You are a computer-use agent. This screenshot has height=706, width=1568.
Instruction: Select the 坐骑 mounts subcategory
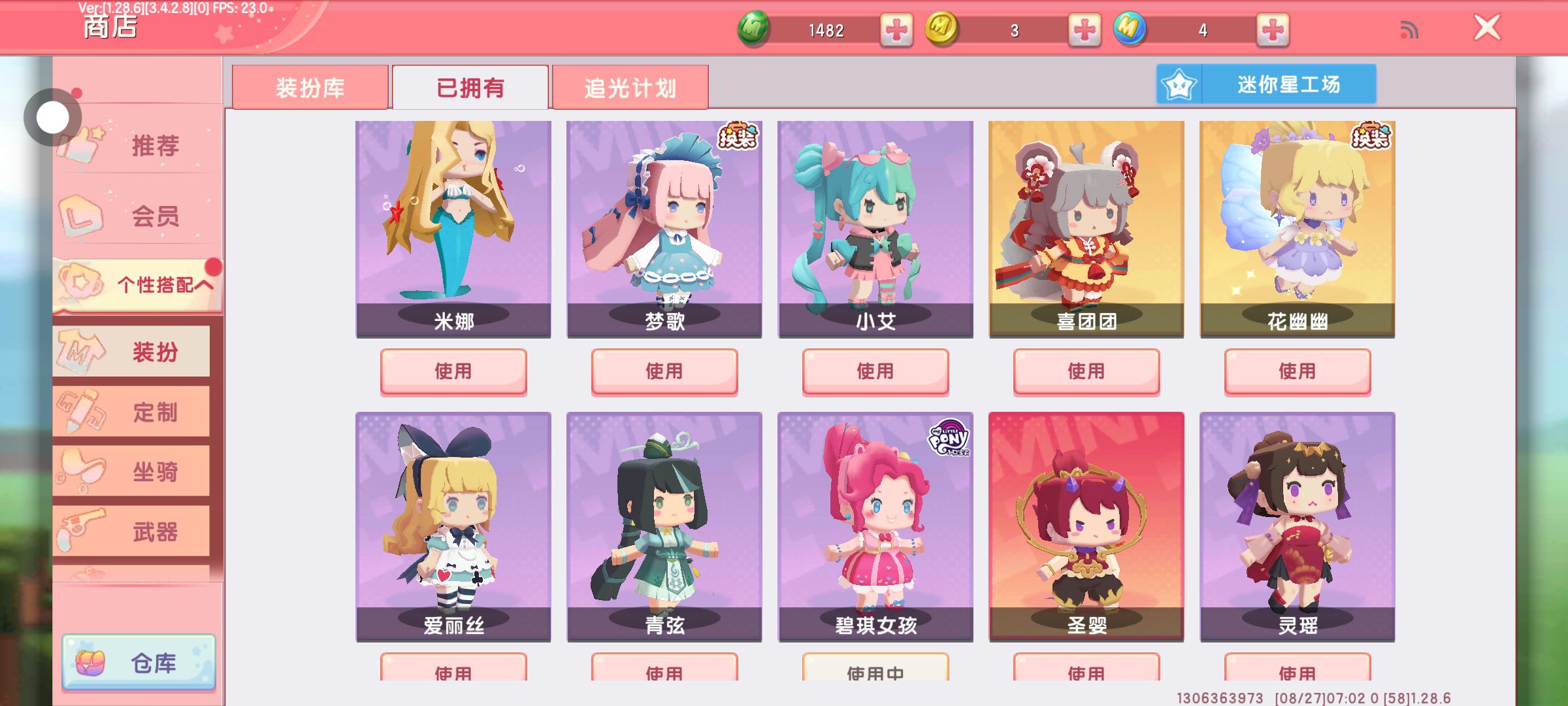131,471
